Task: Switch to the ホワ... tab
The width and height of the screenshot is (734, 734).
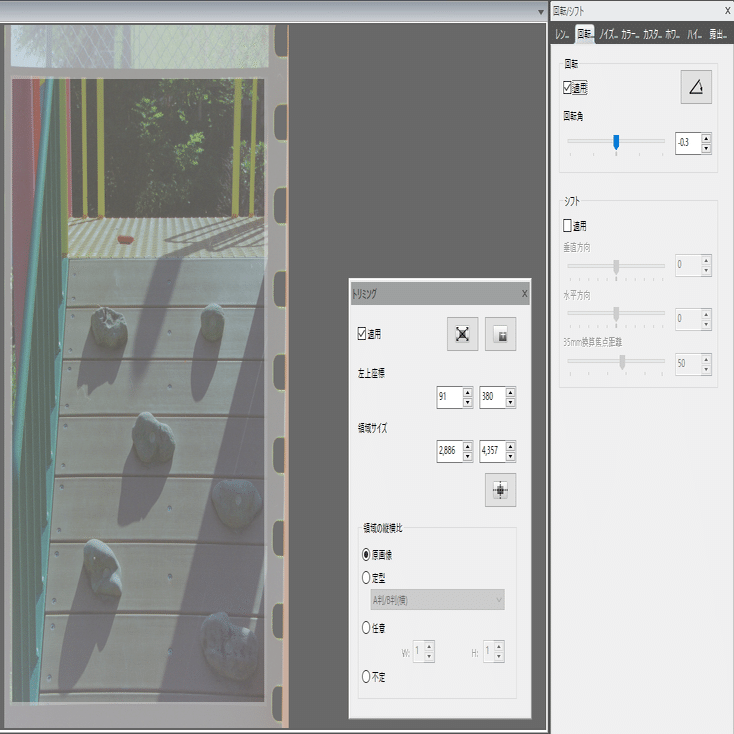Action: coord(673,34)
